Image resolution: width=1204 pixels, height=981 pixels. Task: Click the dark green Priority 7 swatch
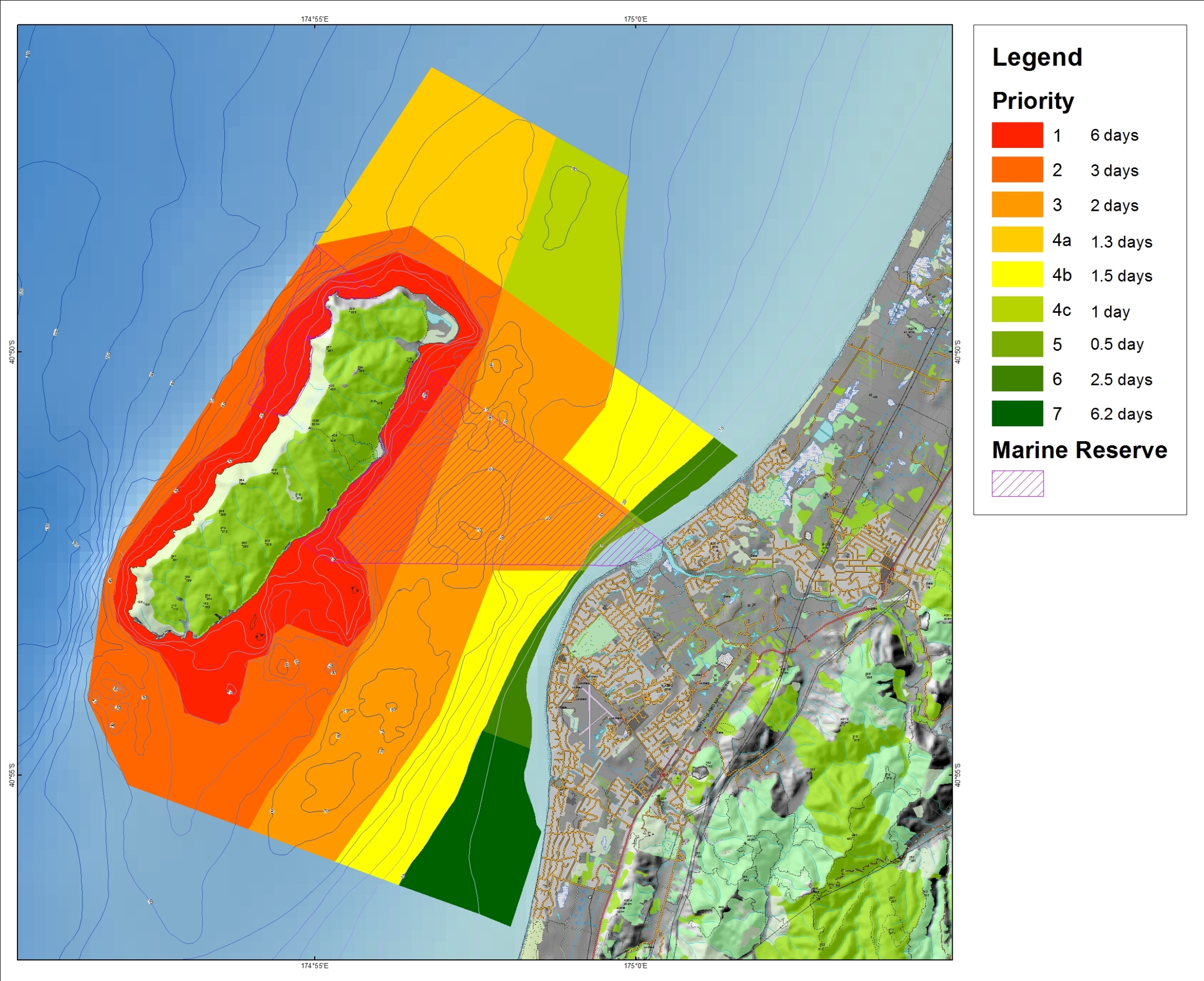pos(1017,414)
